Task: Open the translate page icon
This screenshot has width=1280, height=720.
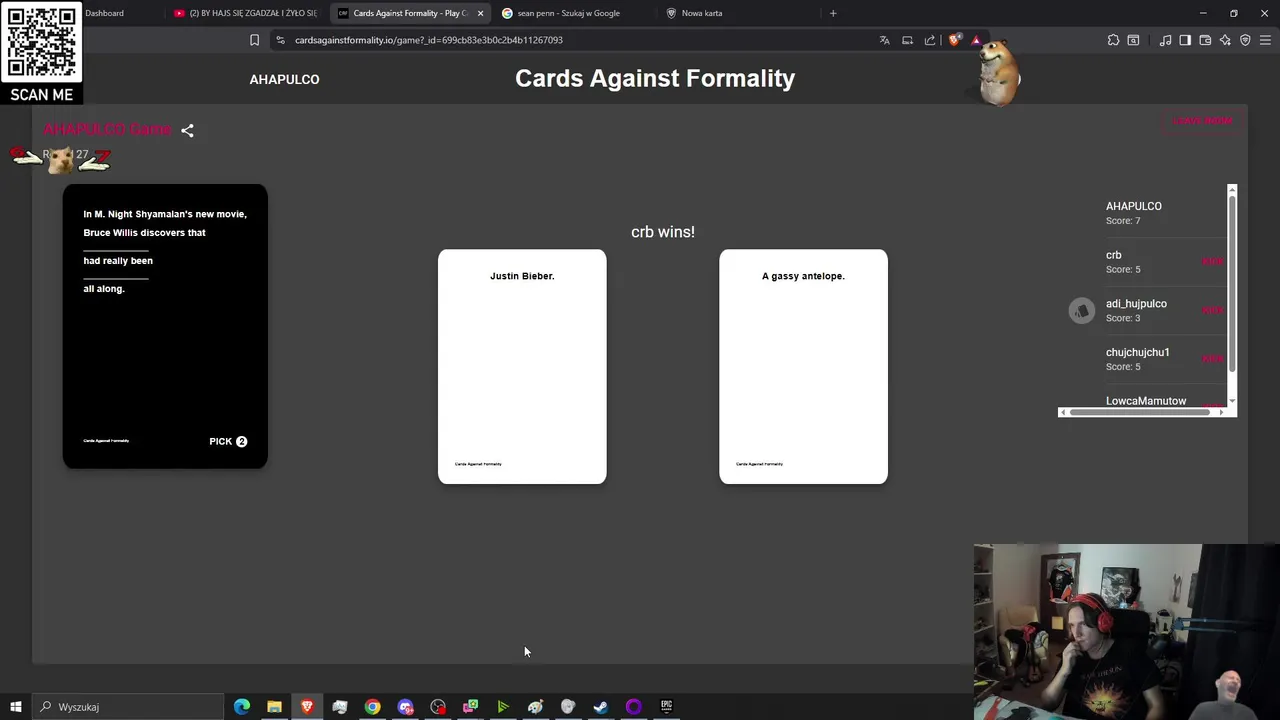Action: (884, 40)
